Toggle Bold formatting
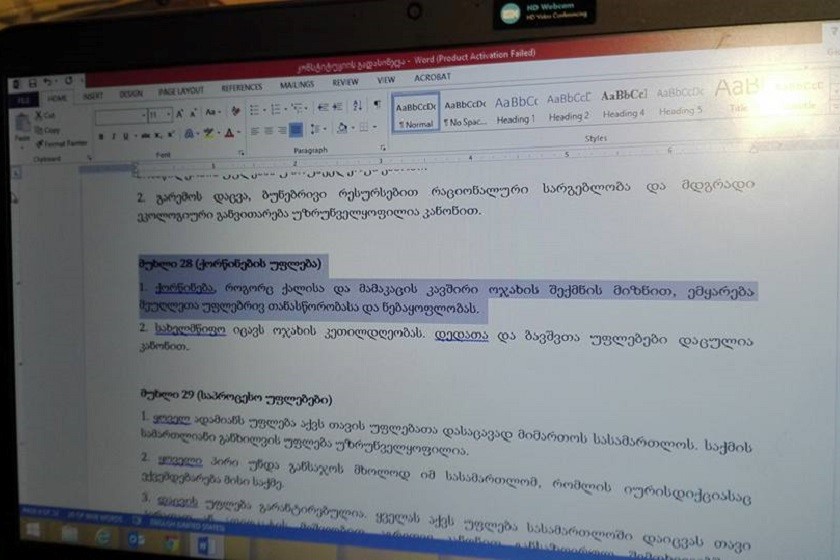The height and width of the screenshot is (560, 840). [101, 136]
